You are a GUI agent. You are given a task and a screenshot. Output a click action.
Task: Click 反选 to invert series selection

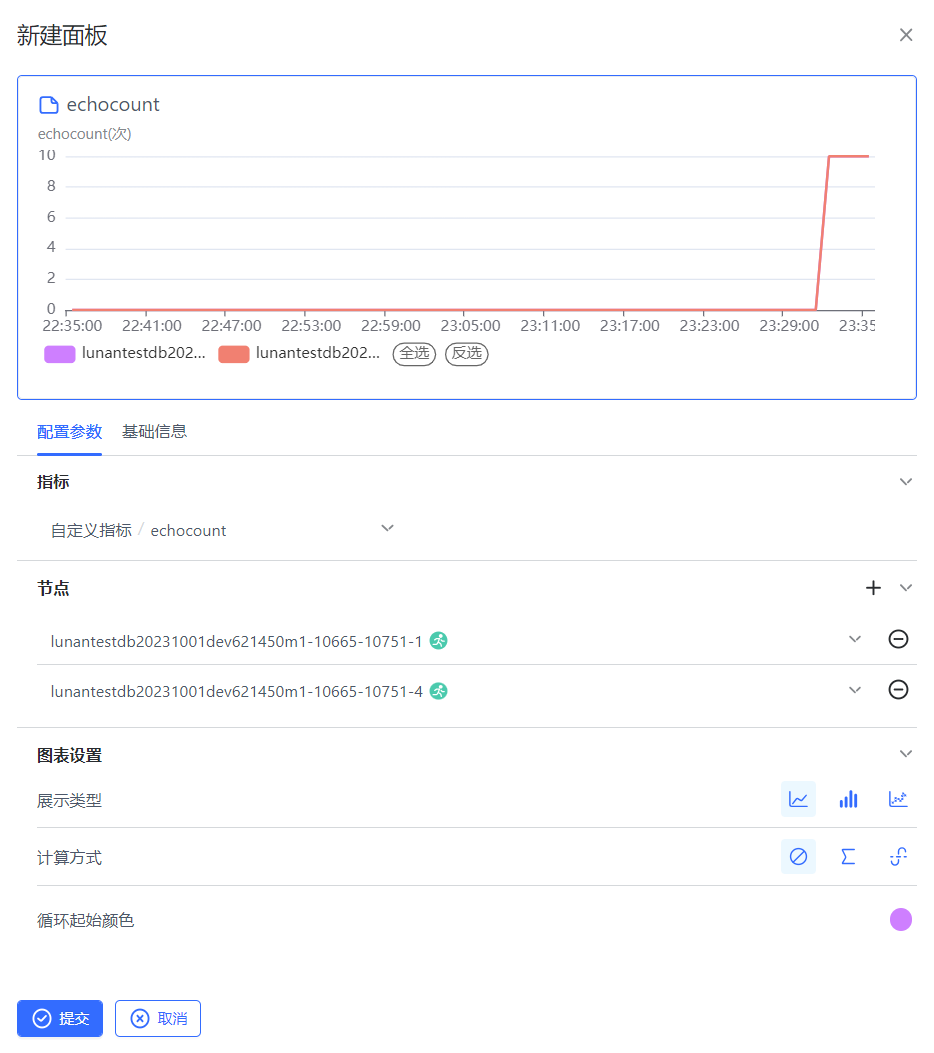pyautogui.click(x=466, y=353)
